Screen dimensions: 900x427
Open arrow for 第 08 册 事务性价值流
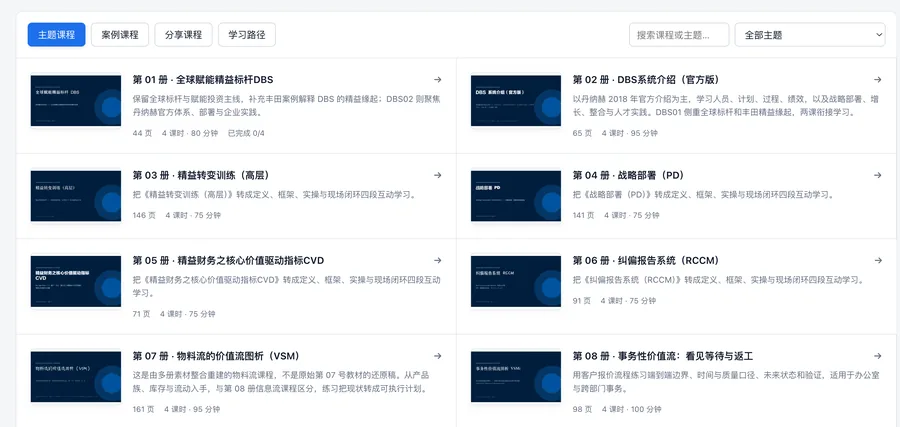pos(878,356)
